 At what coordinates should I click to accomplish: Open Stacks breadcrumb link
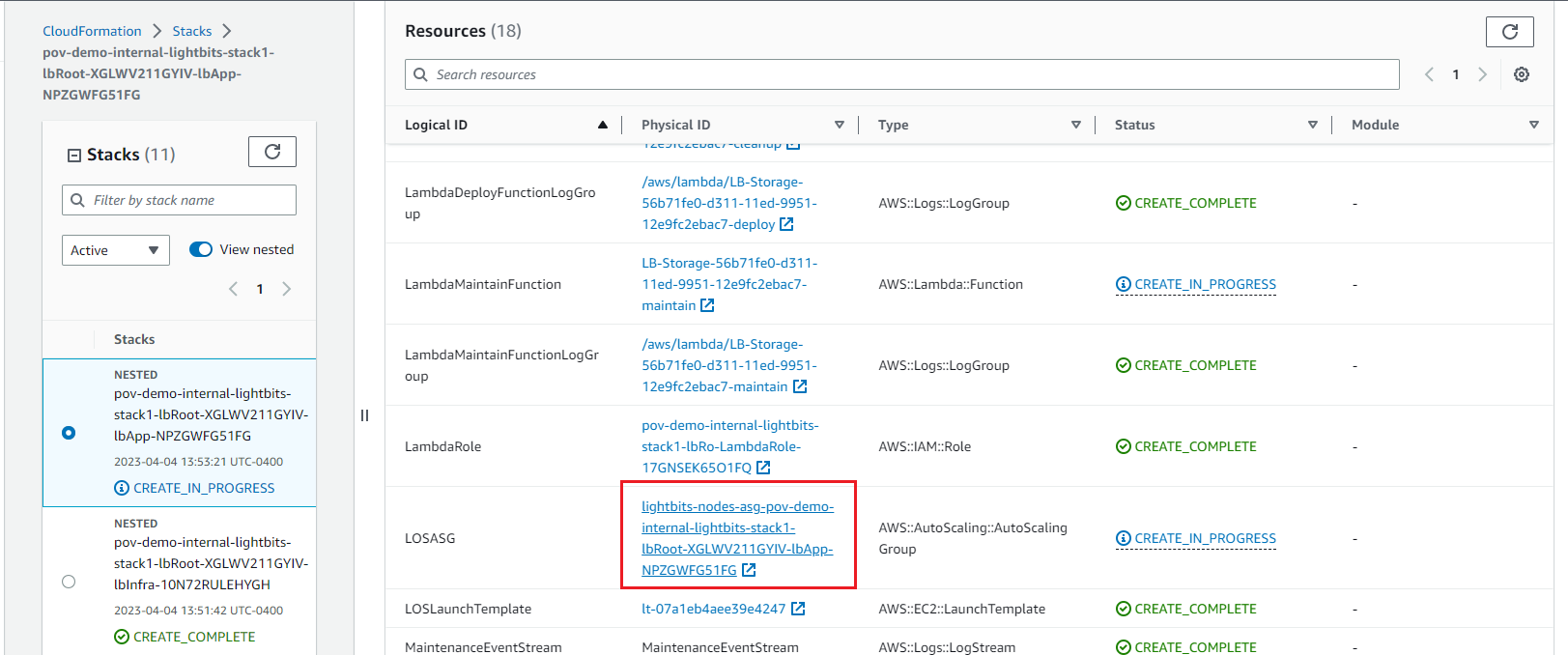[192, 31]
